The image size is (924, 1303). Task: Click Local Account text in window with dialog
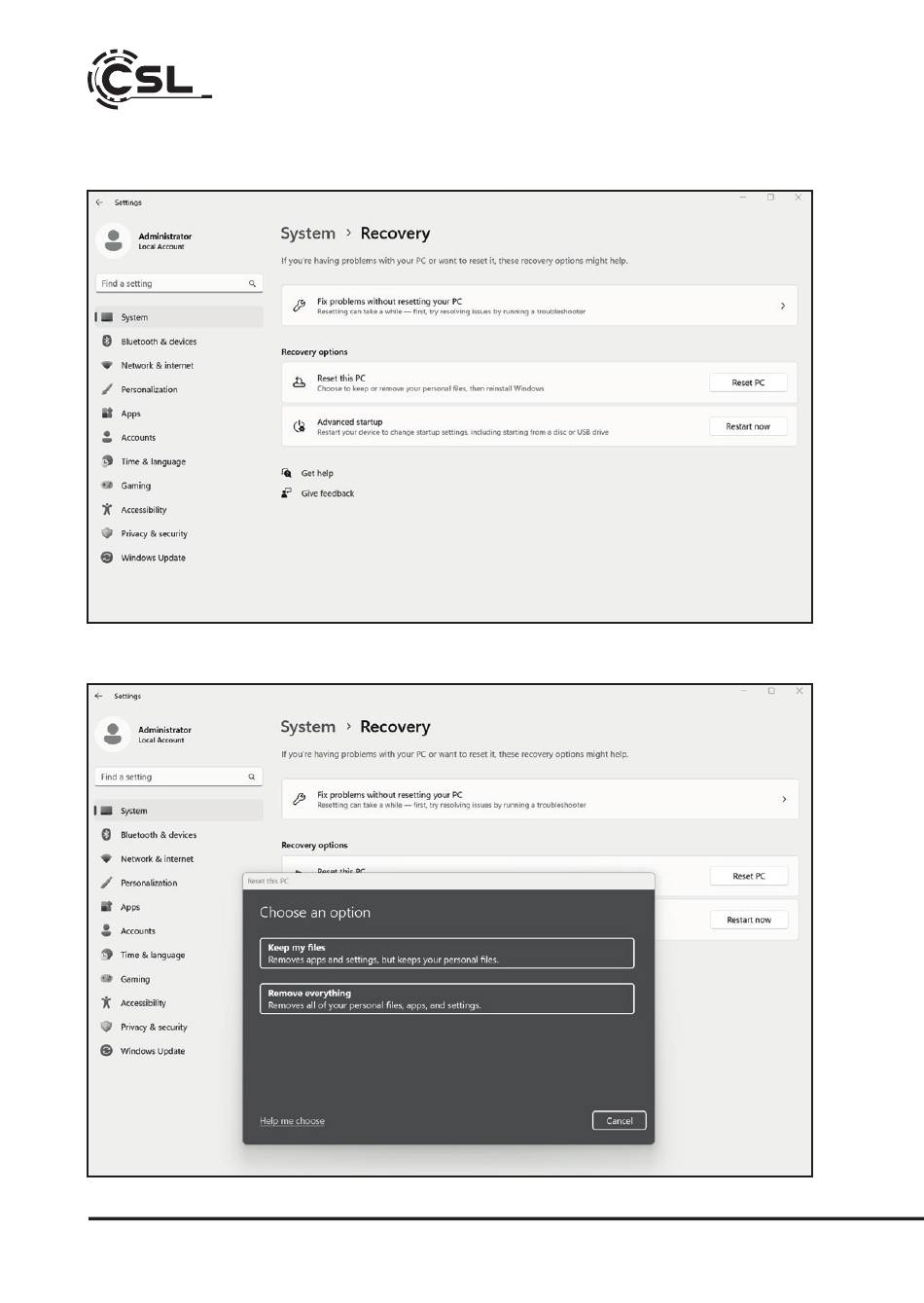pos(160,741)
